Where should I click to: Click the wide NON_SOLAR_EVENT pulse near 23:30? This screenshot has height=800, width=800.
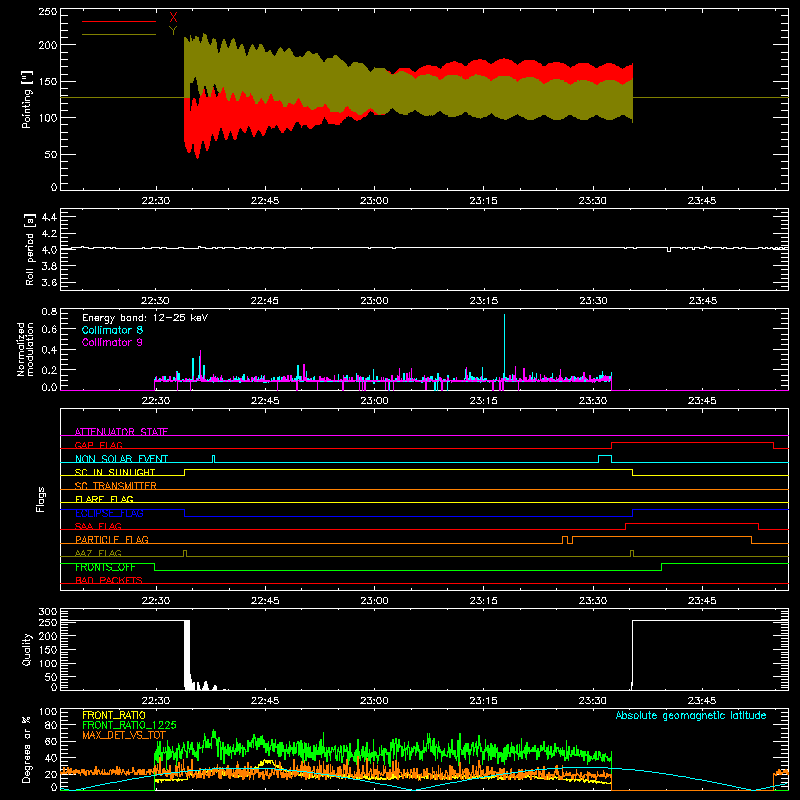tap(605, 459)
